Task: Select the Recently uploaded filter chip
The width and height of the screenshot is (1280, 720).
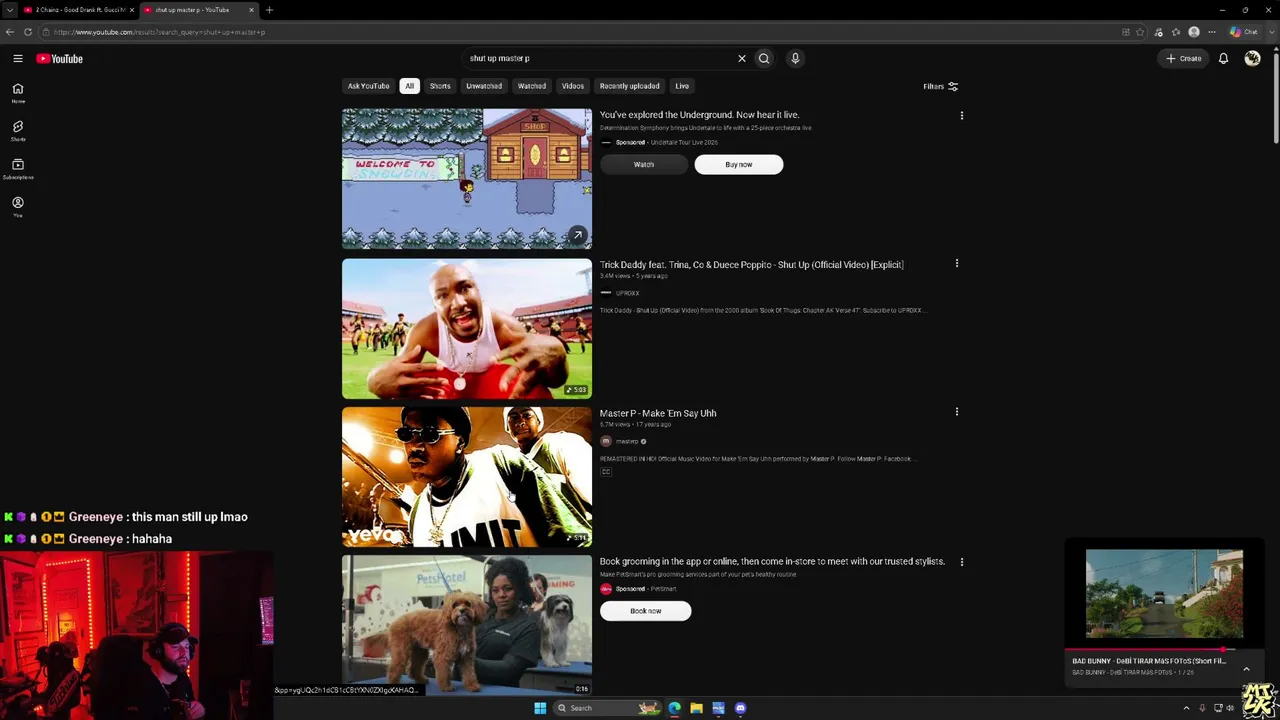Action: [630, 86]
